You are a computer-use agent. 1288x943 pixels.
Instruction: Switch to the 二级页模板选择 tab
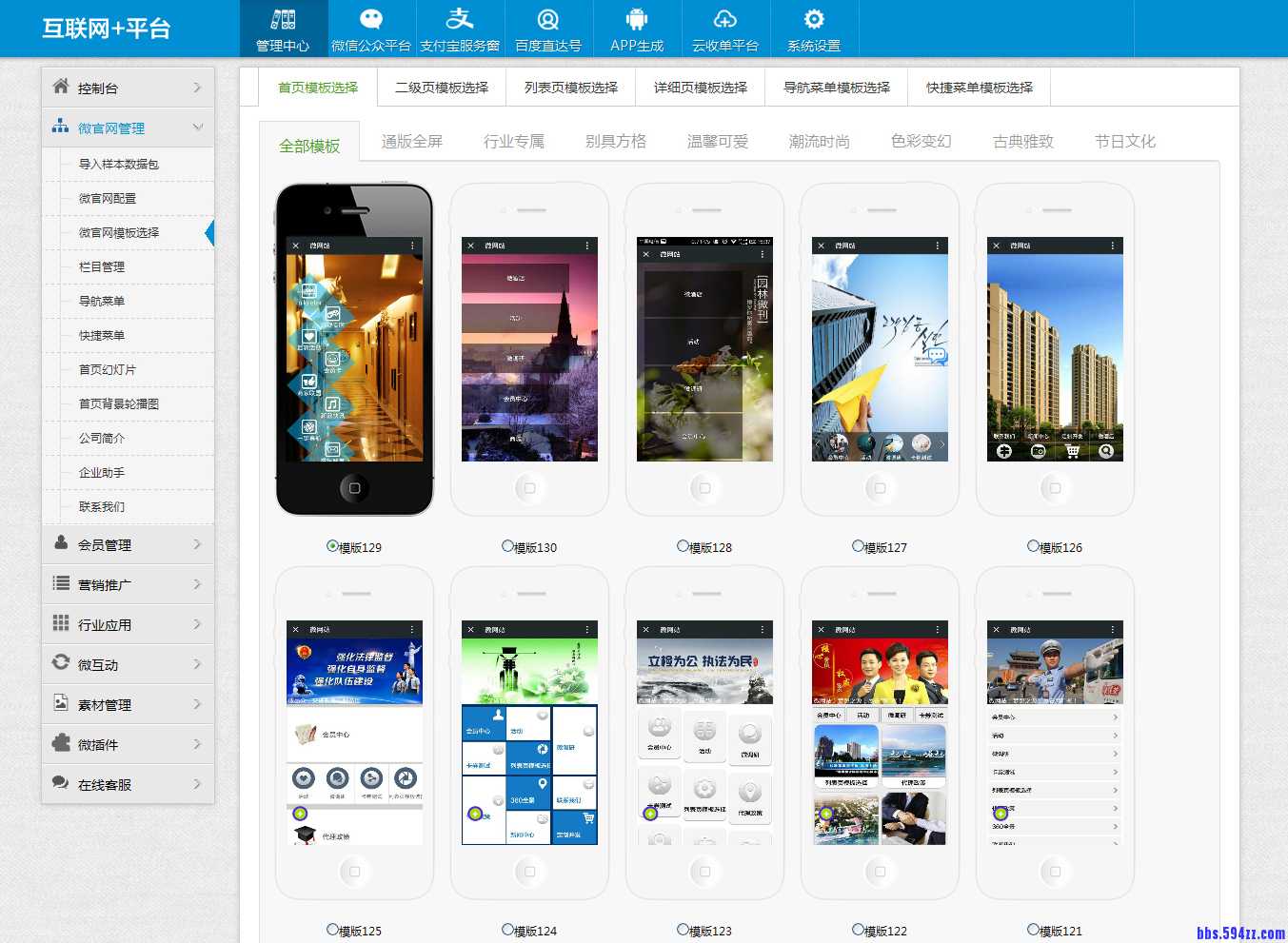pyautogui.click(x=442, y=88)
